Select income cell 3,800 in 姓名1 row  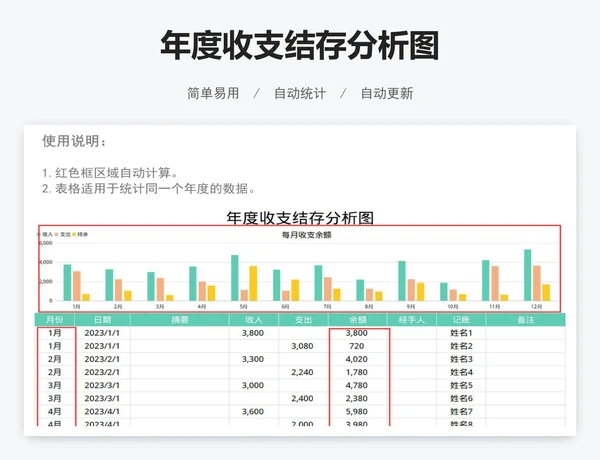point(253,333)
